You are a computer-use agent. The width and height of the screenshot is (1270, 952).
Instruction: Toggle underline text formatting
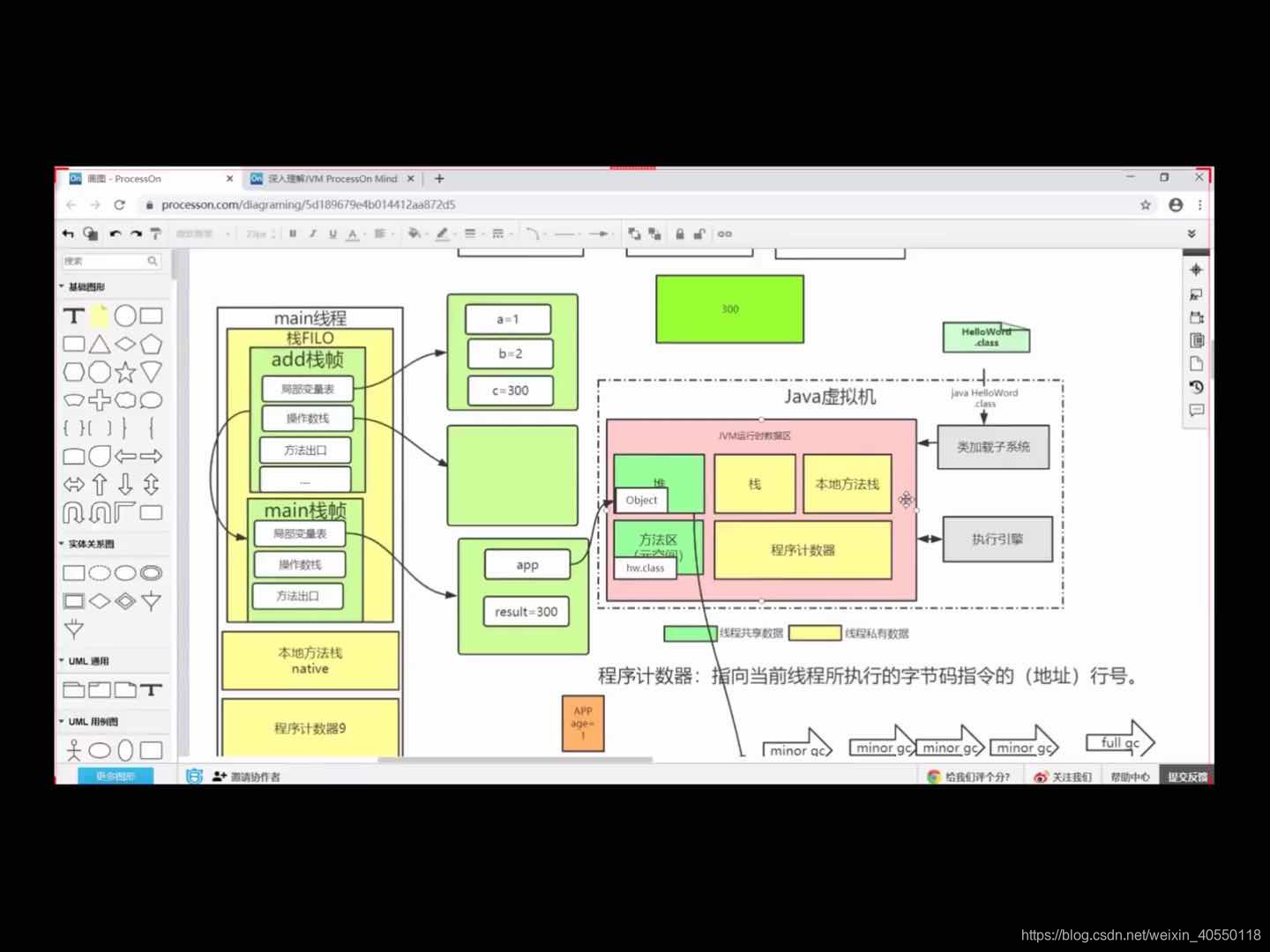(x=332, y=234)
